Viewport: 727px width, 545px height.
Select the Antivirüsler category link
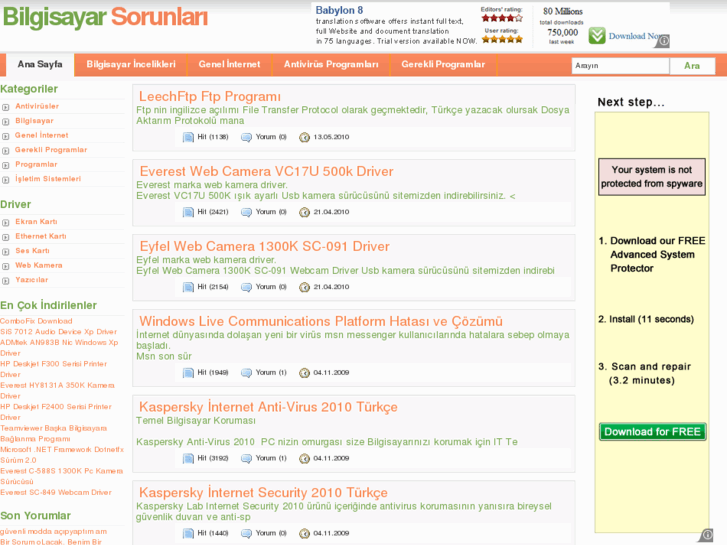point(37,106)
